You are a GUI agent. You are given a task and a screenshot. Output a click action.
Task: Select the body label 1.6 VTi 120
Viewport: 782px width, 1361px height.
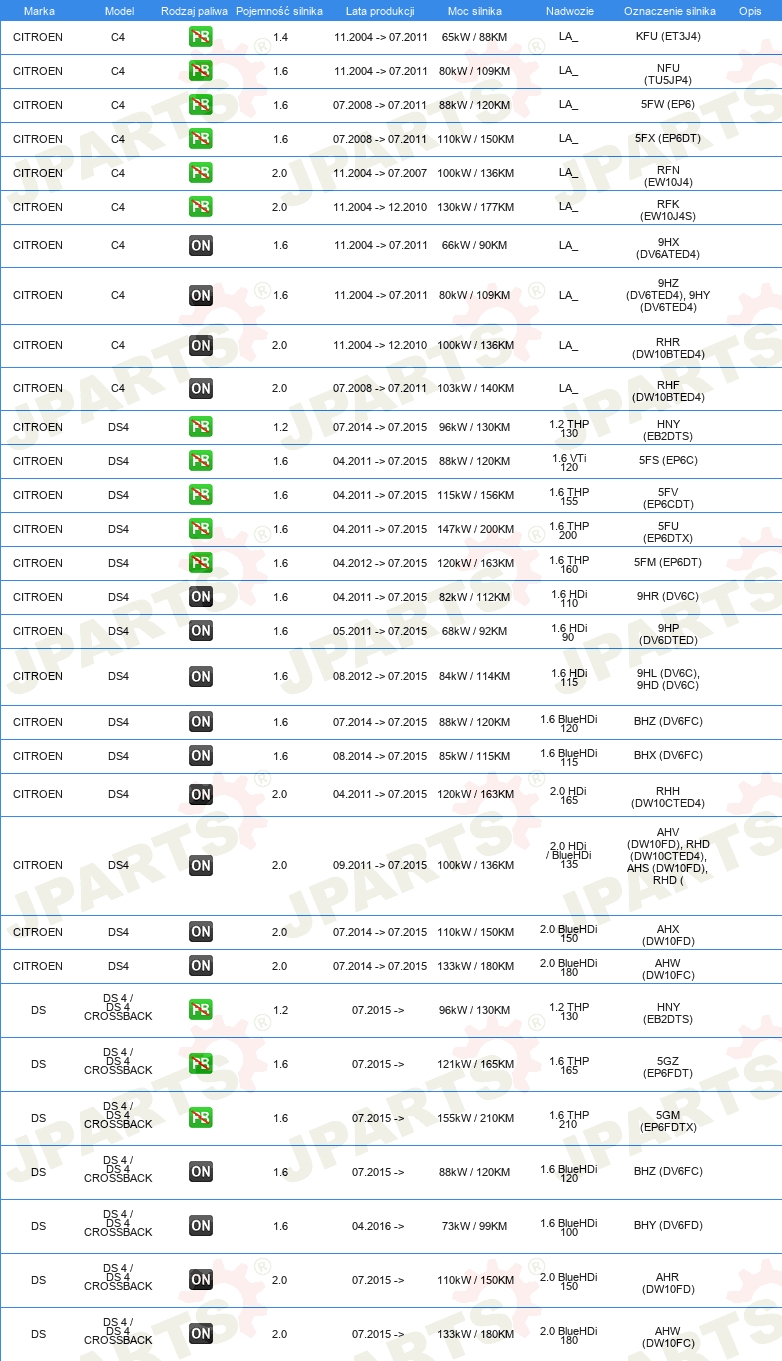point(569,461)
